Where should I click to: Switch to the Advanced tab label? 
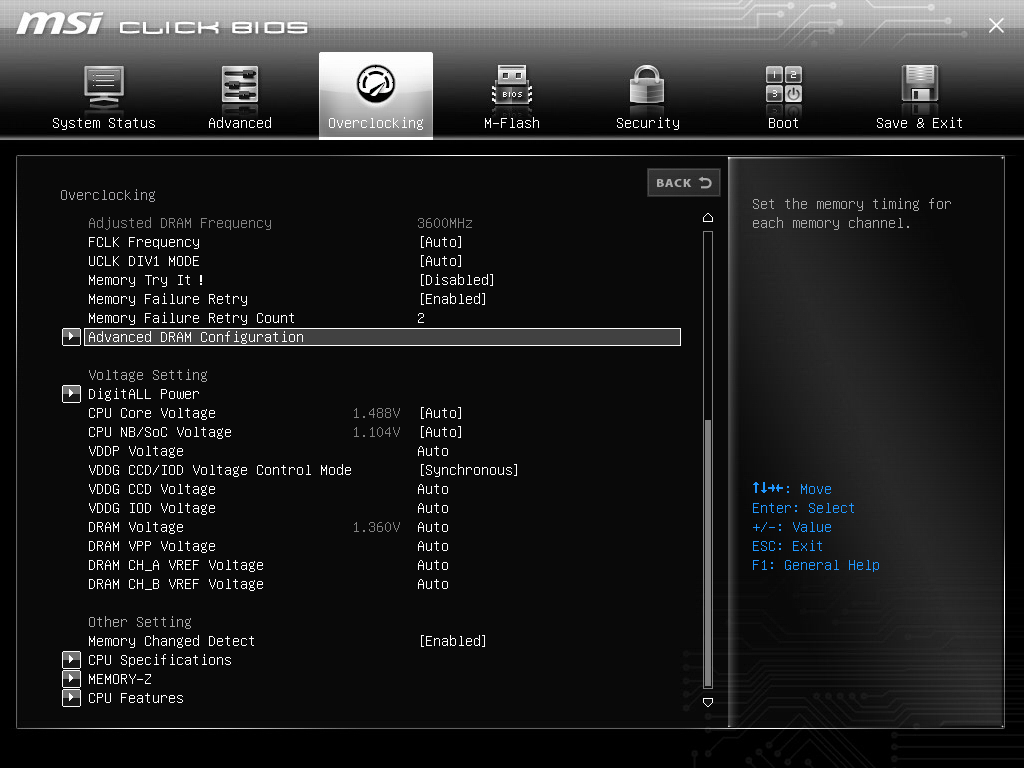[x=240, y=123]
